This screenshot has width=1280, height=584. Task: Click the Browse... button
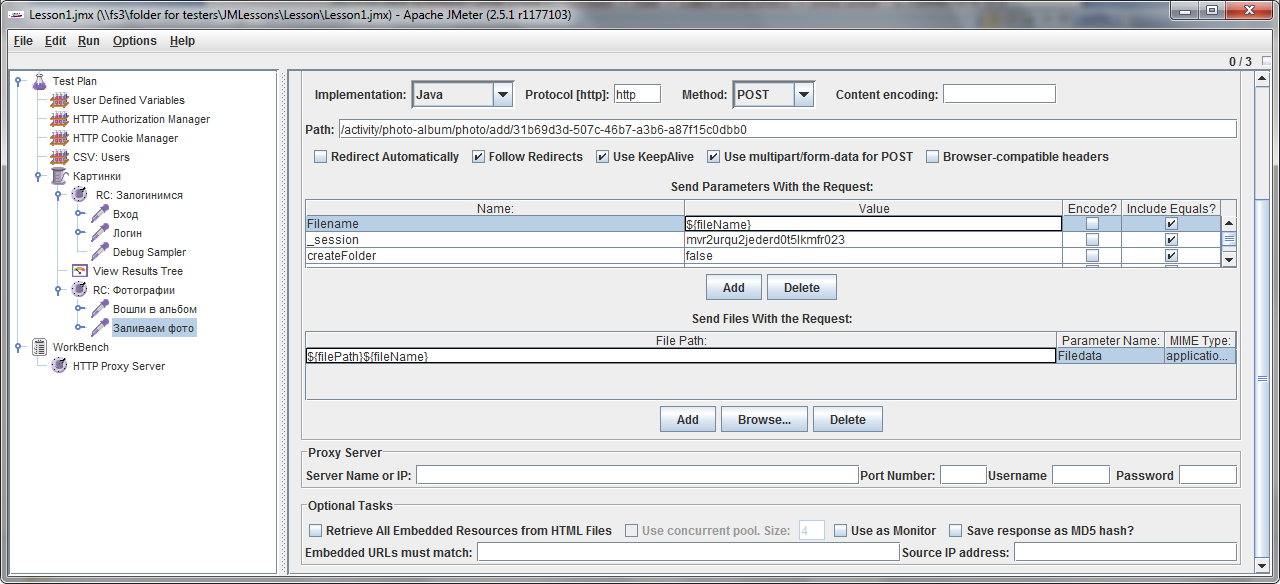click(x=765, y=420)
